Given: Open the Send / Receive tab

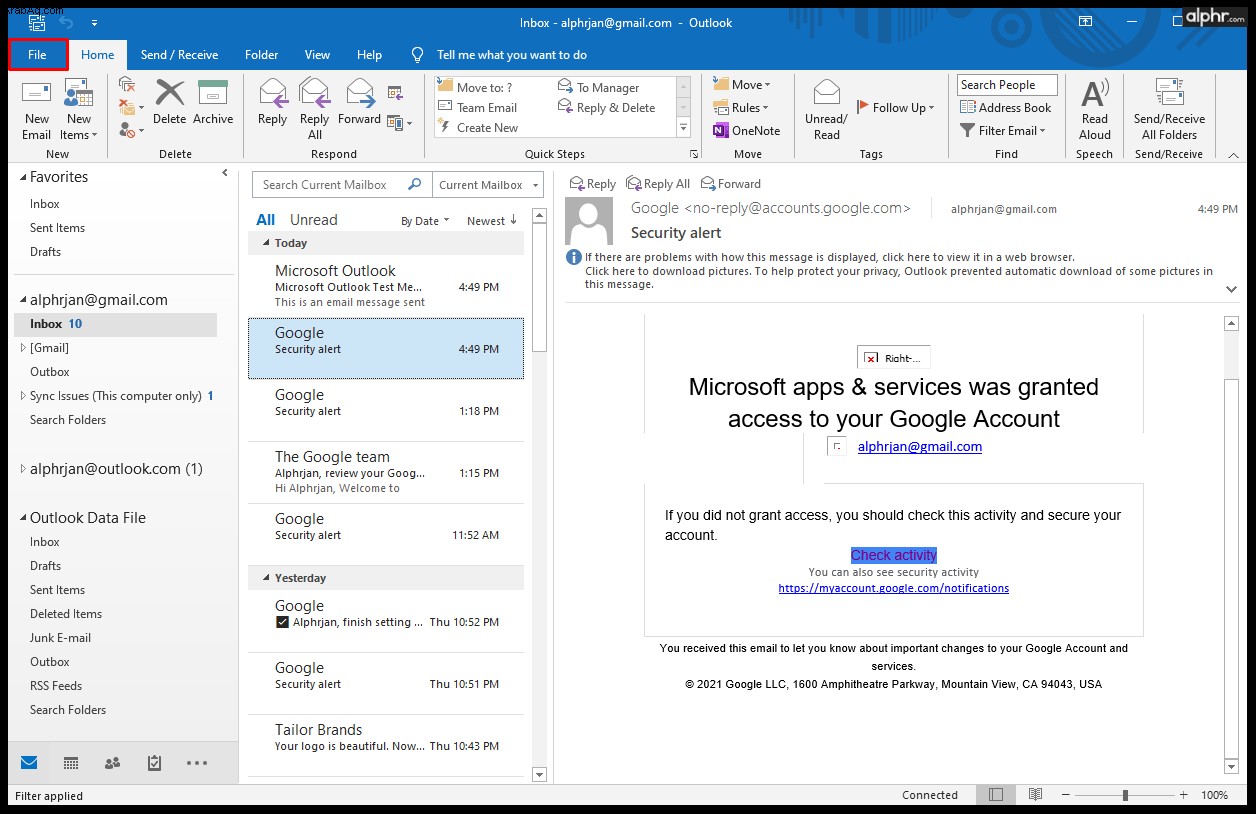Looking at the screenshot, I should 179,55.
